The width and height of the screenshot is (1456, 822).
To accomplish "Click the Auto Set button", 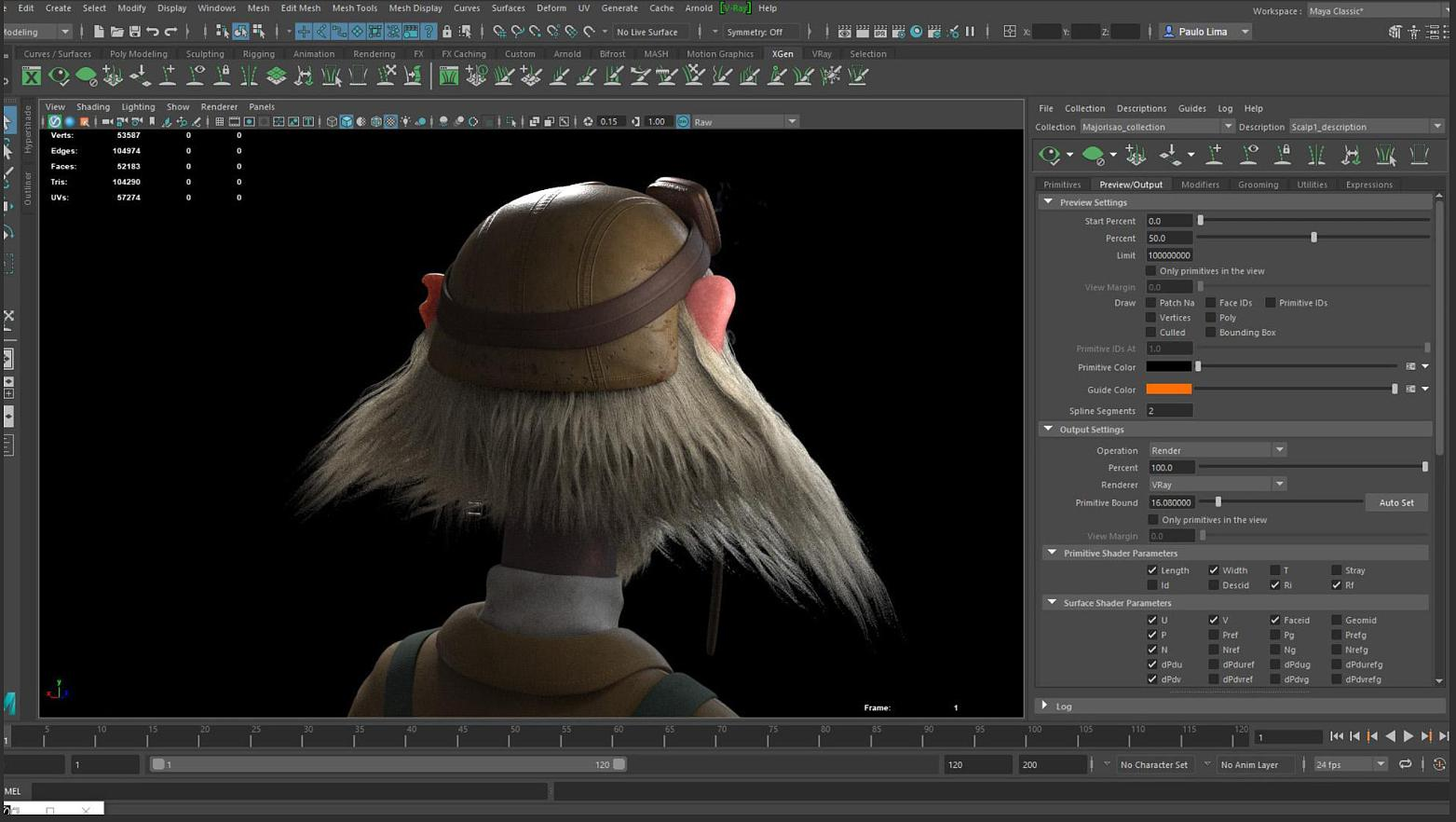I will (x=1395, y=503).
